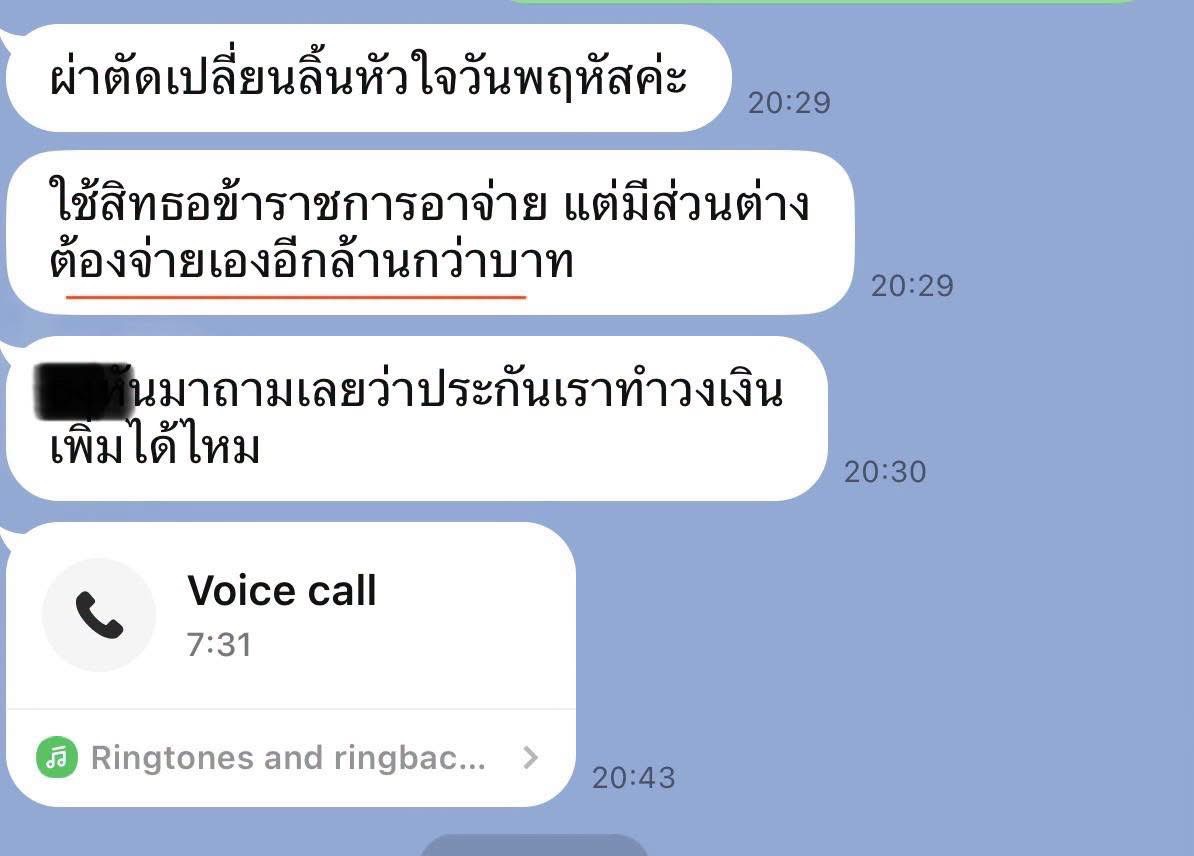
Task: Tap the green bubble edge at top
Action: [x=822, y=2]
